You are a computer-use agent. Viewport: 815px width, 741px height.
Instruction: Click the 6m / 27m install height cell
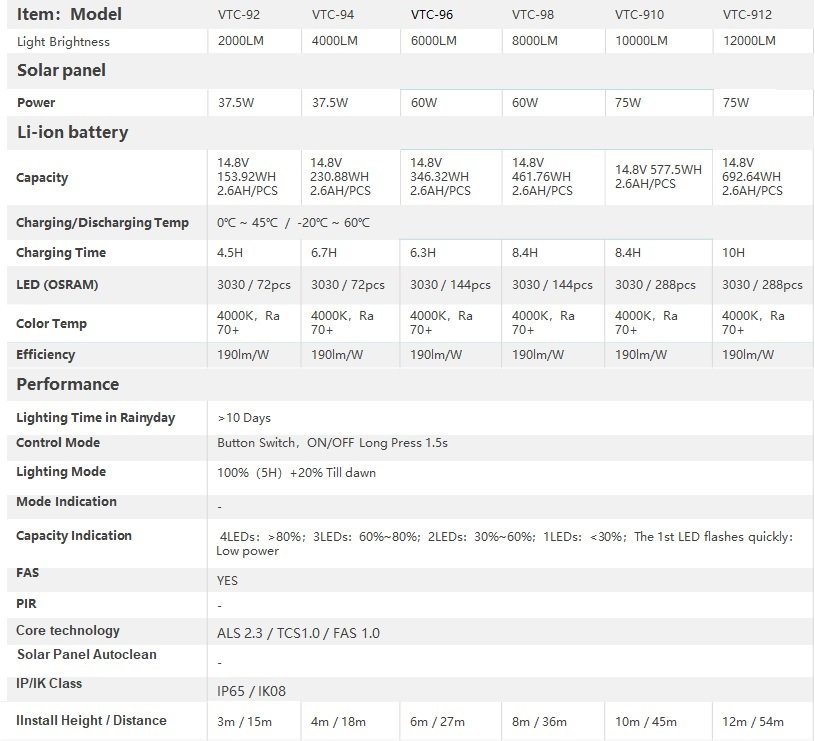436,722
